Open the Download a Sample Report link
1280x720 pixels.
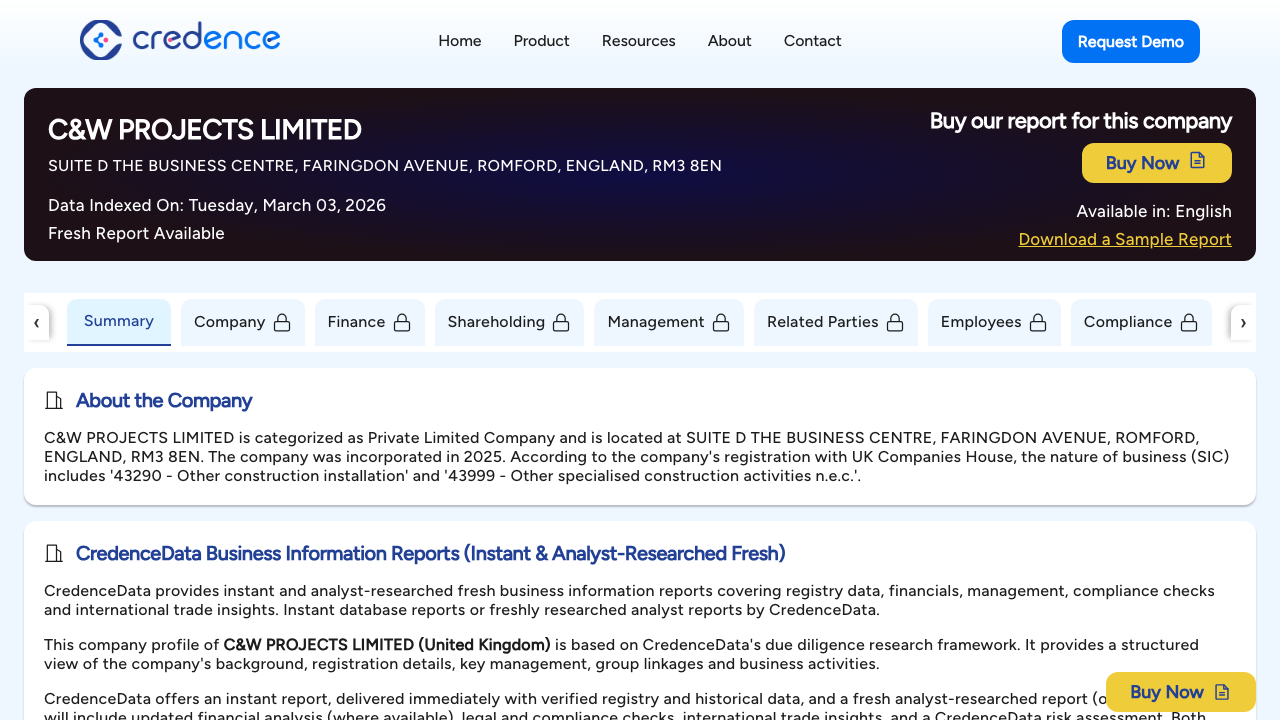click(1124, 239)
